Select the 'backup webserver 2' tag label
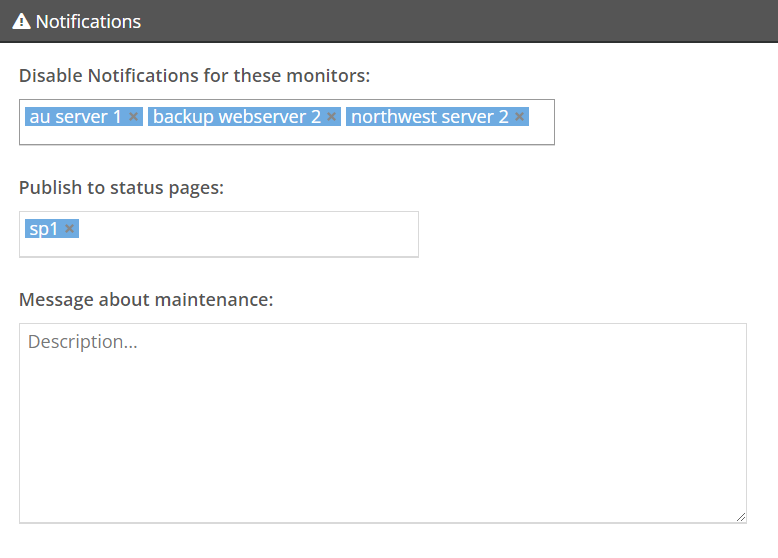 237,117
